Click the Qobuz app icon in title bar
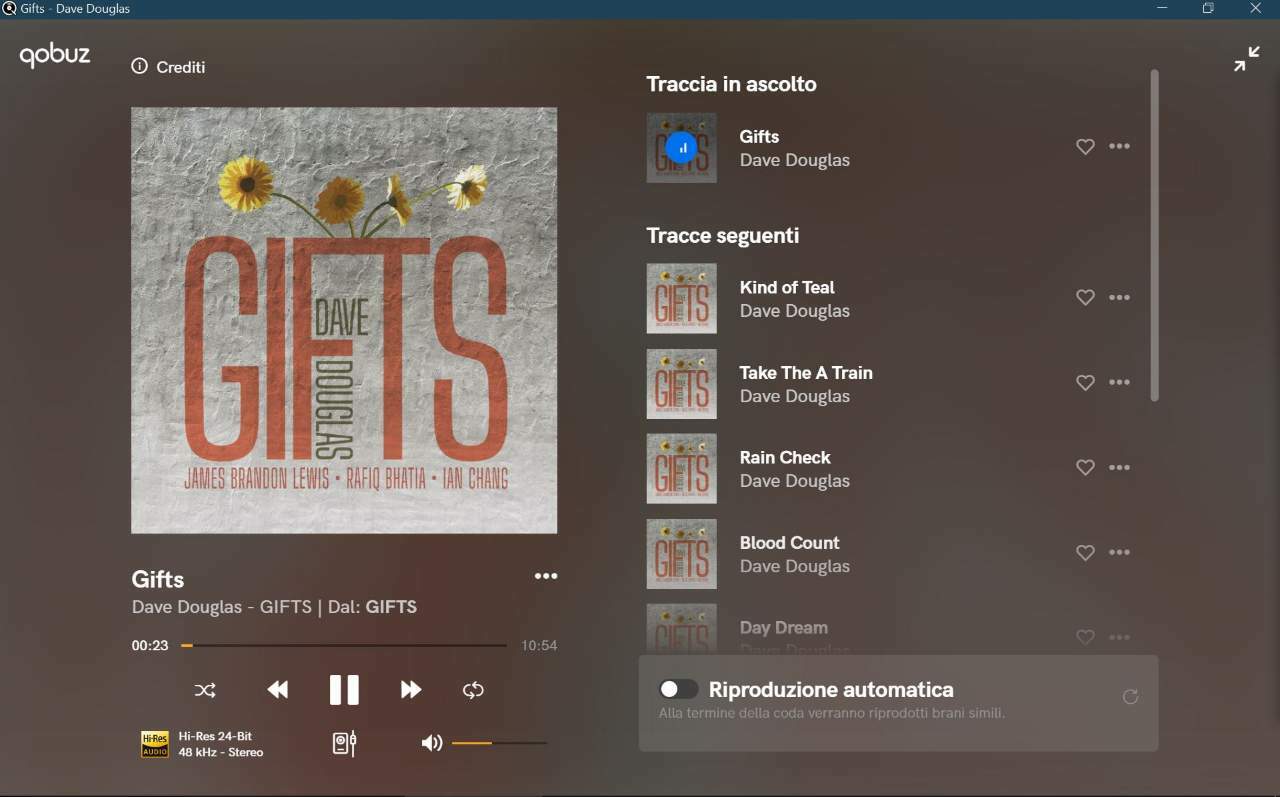Viewport: 1280px width, 797px height. (x=10, y=9)
